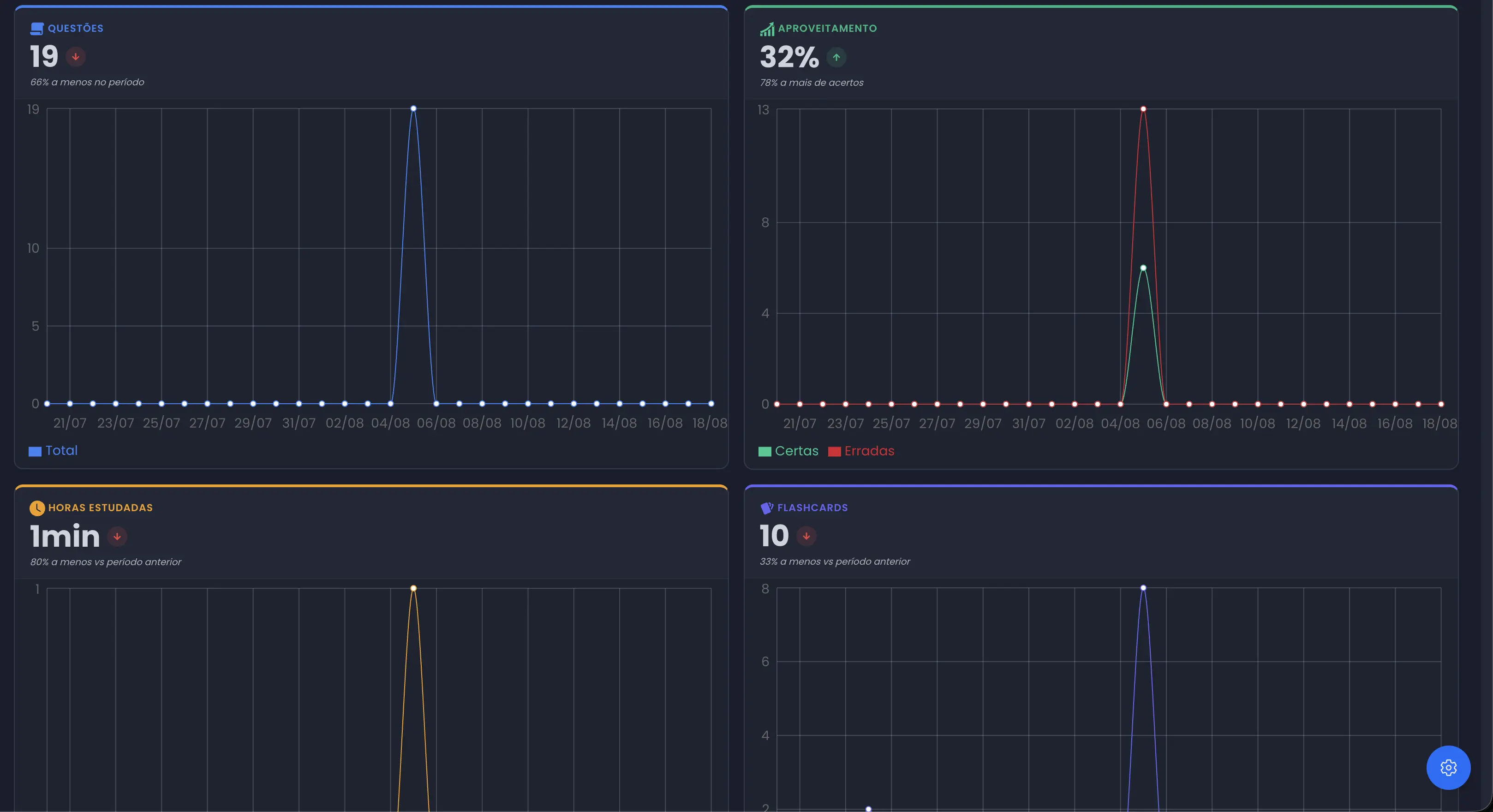The image size is (1493, 812).
Task: Select the Flashcards peak point at 8
Action: click(1143, 588)
